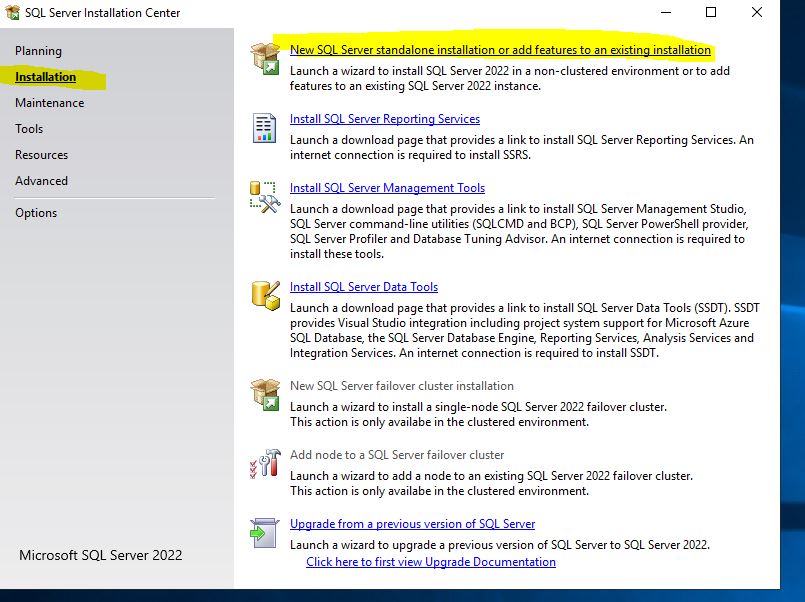Click the new standalone installation box icon

[x=265, y=58]
